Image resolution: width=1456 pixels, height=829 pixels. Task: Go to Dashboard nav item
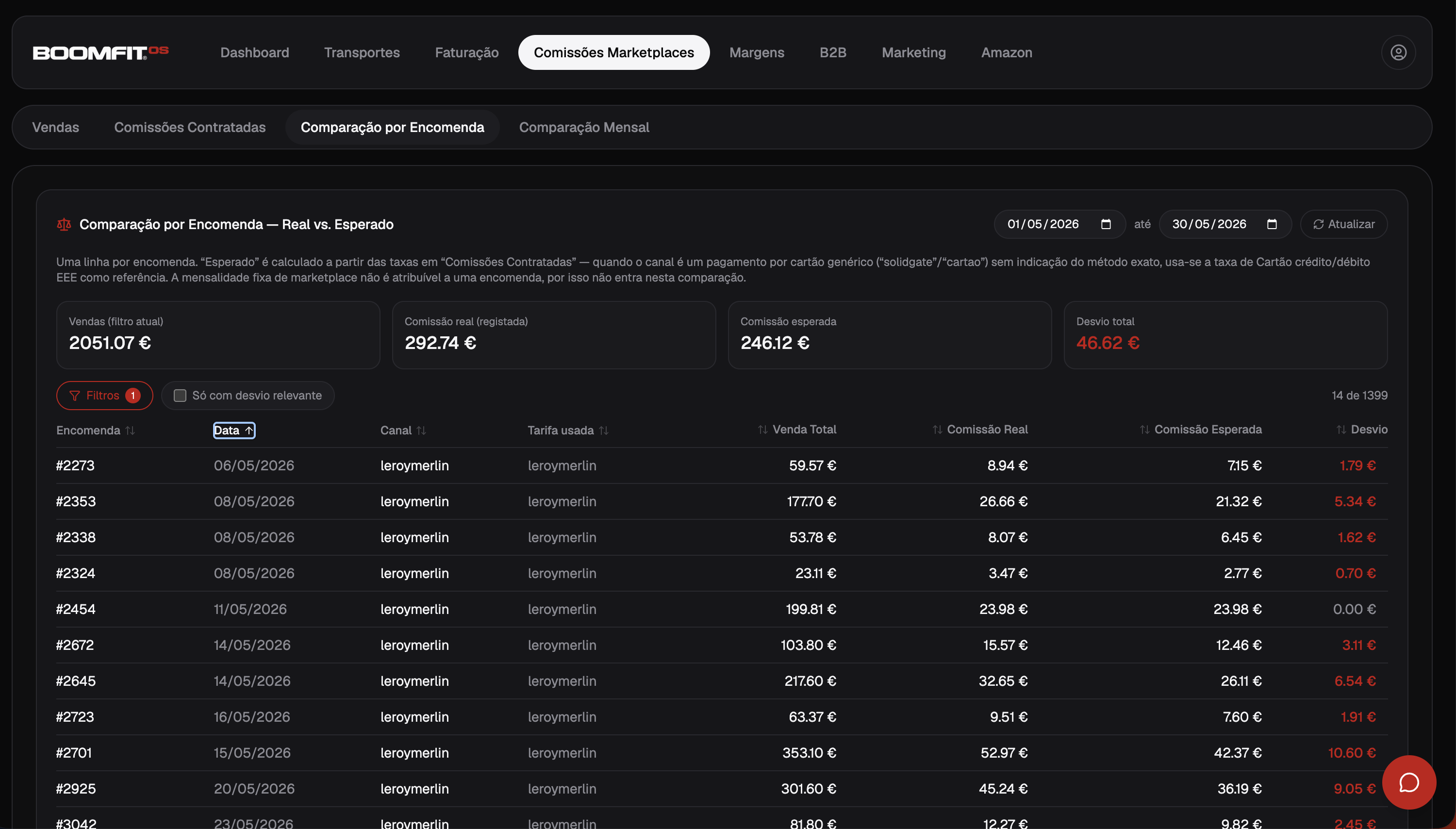pos(254,52)
